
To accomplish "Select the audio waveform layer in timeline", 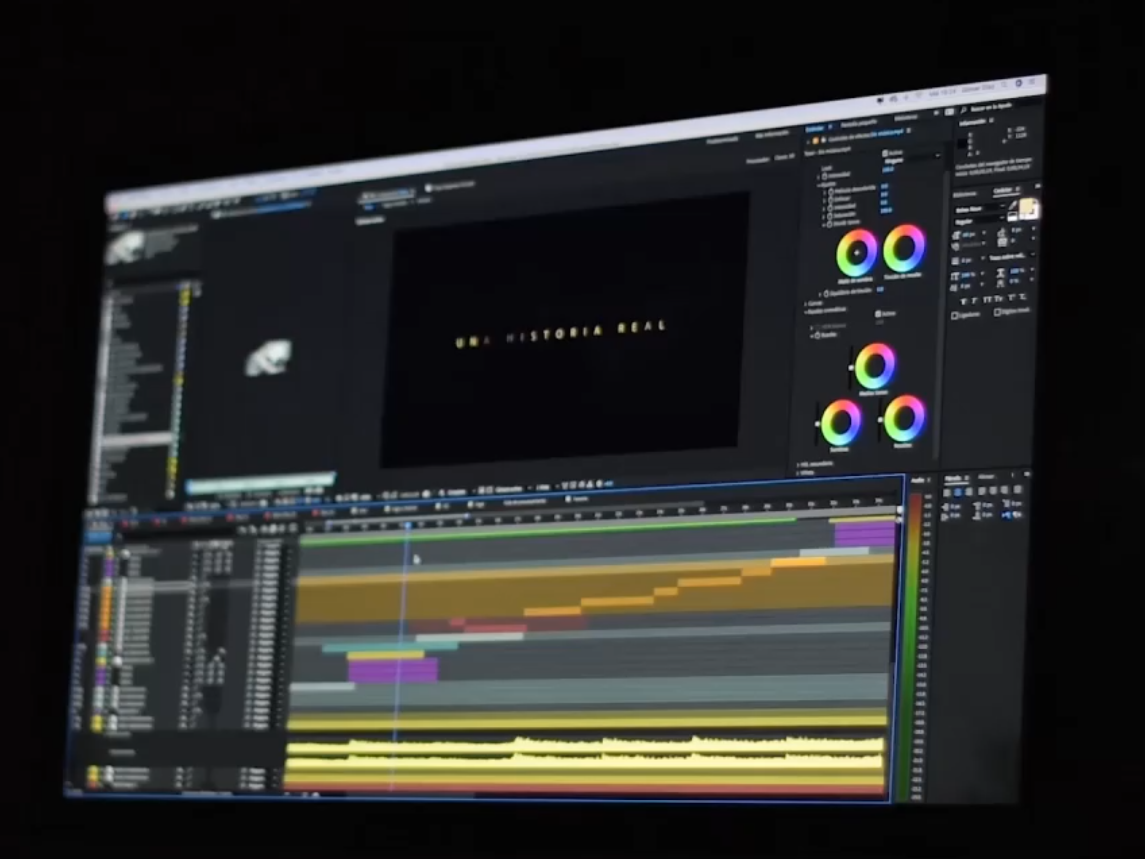I will pyautogui.click(x=584, y=756).
